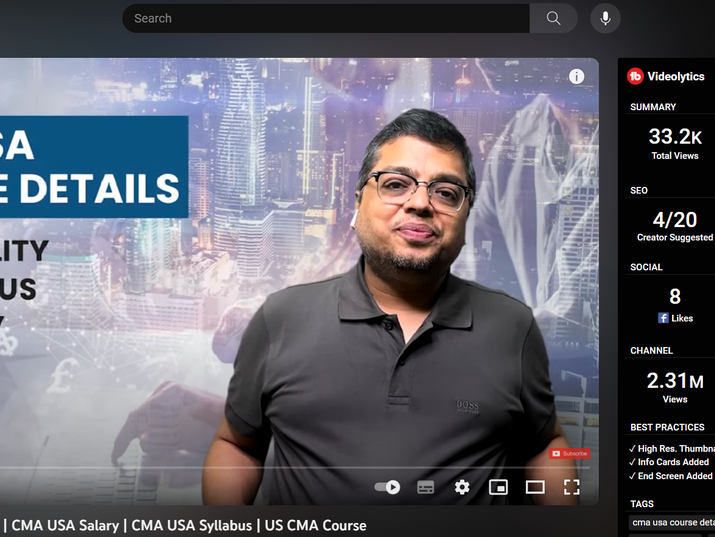715x537 pixels.
Task: Toggle the autoplay switch in player
Action: [x=387, y=487]
